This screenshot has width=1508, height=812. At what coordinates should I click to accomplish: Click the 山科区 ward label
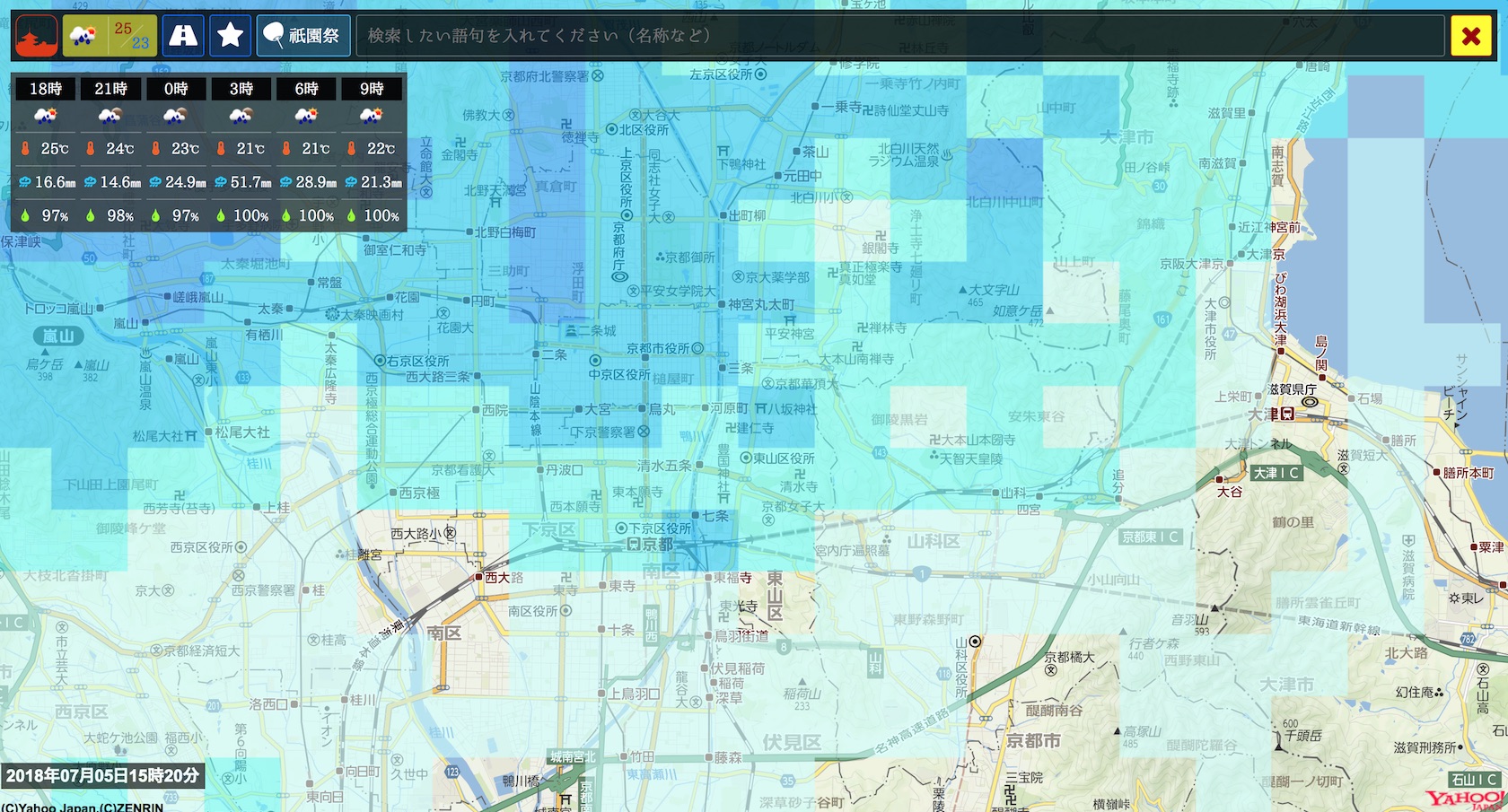click(x=934, y=541)
